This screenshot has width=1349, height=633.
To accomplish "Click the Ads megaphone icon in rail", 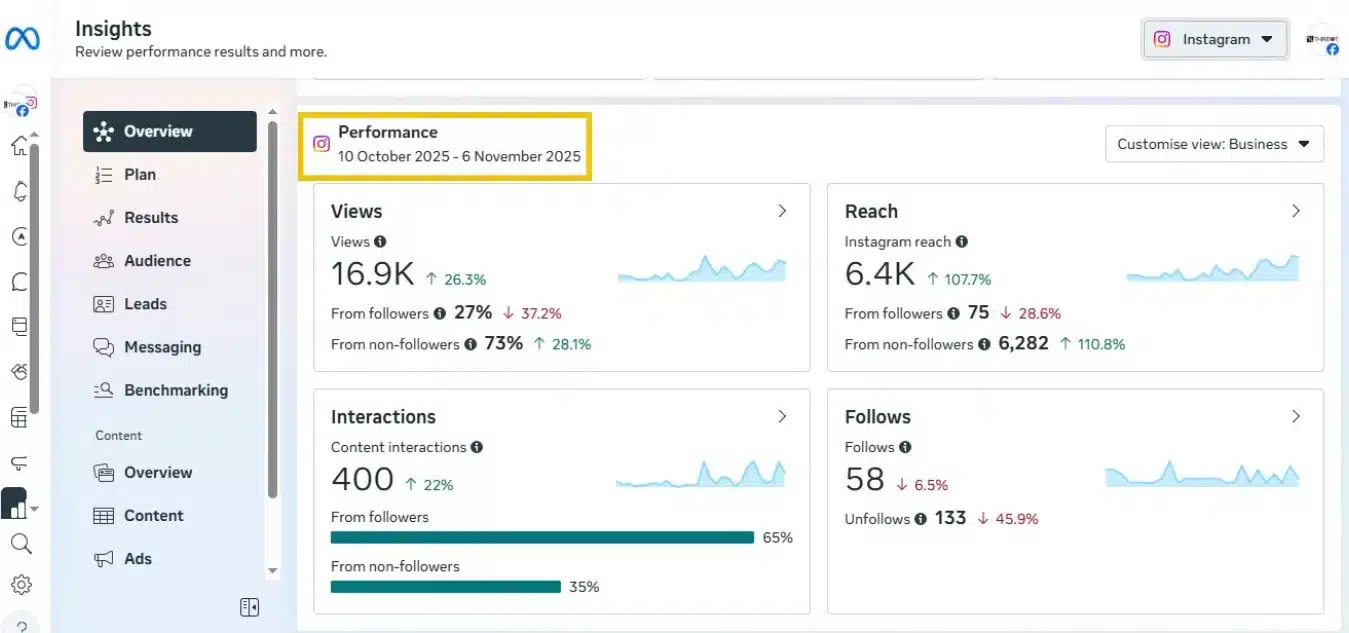I will [20, 461].
